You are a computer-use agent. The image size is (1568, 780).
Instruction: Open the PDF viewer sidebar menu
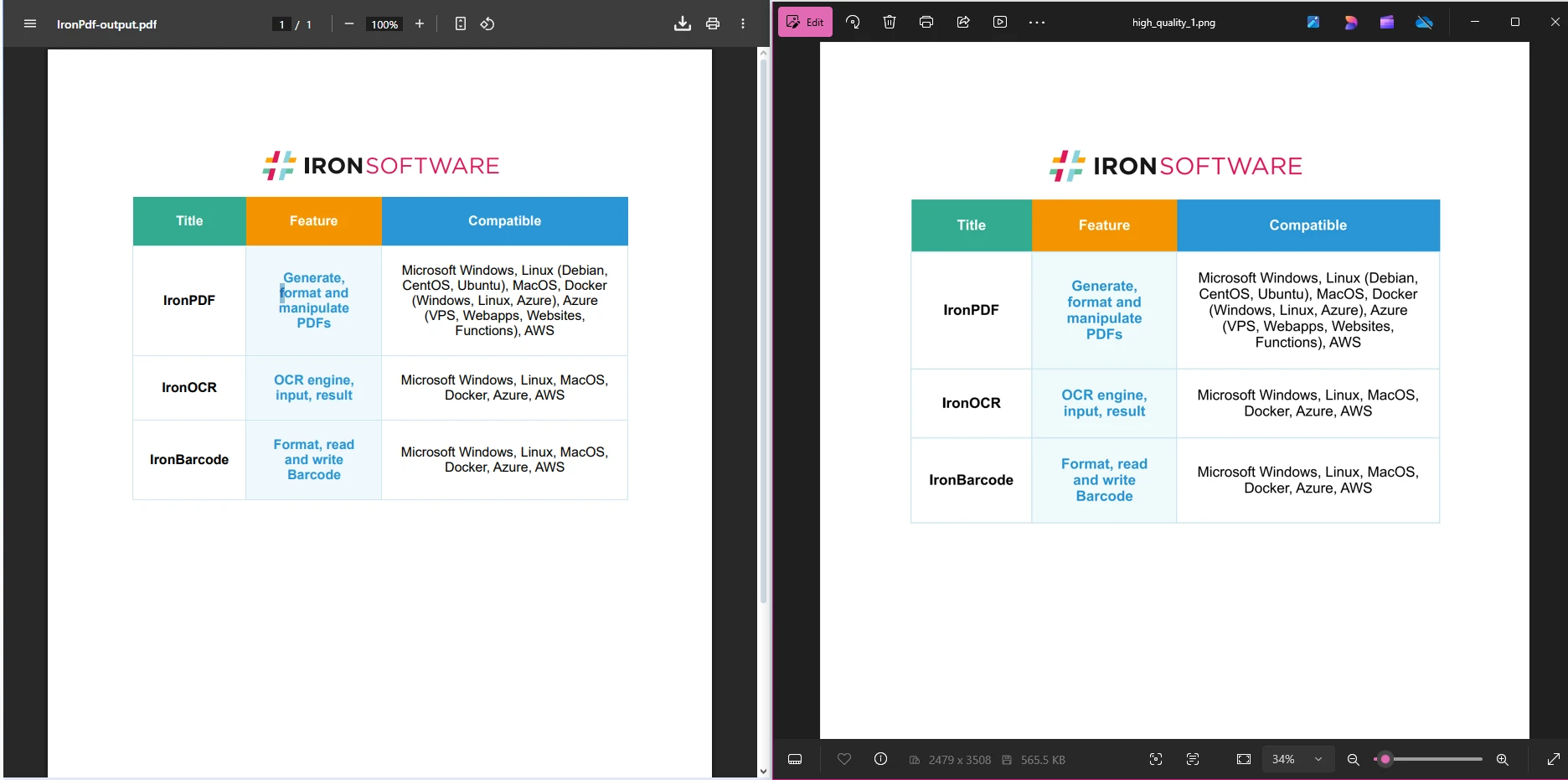[x=30, y=24]
